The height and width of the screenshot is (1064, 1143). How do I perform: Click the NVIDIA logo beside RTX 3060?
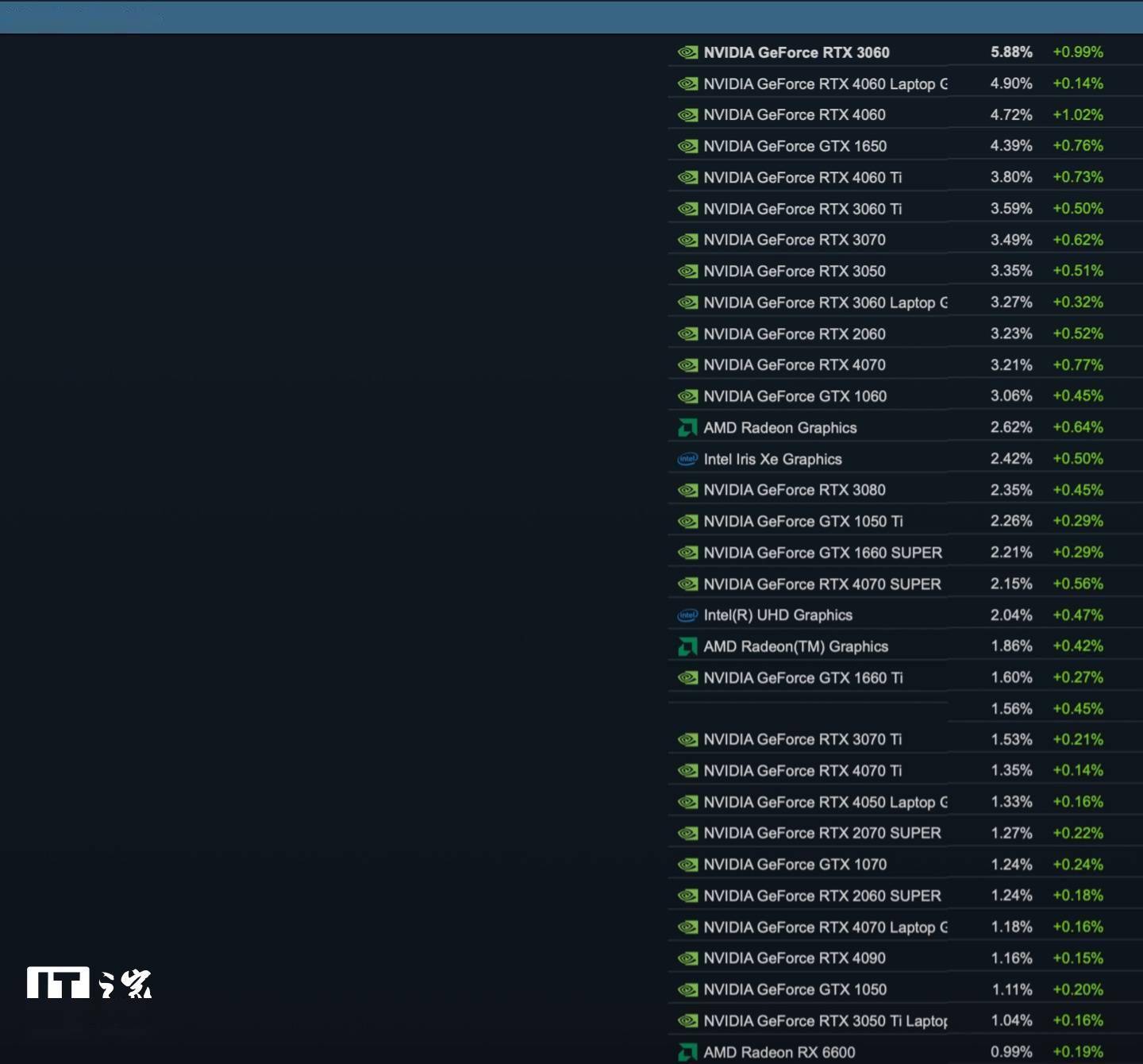687,52
